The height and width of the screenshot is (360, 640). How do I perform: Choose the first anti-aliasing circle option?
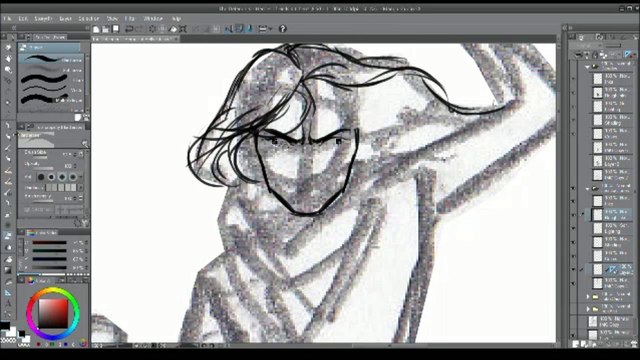click(41, 177)
